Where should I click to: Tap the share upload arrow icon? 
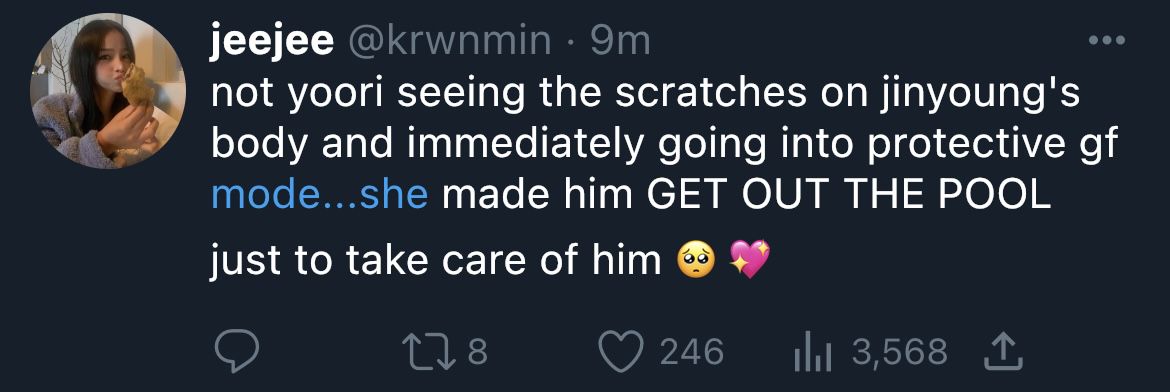click(x=1002, y=352)
